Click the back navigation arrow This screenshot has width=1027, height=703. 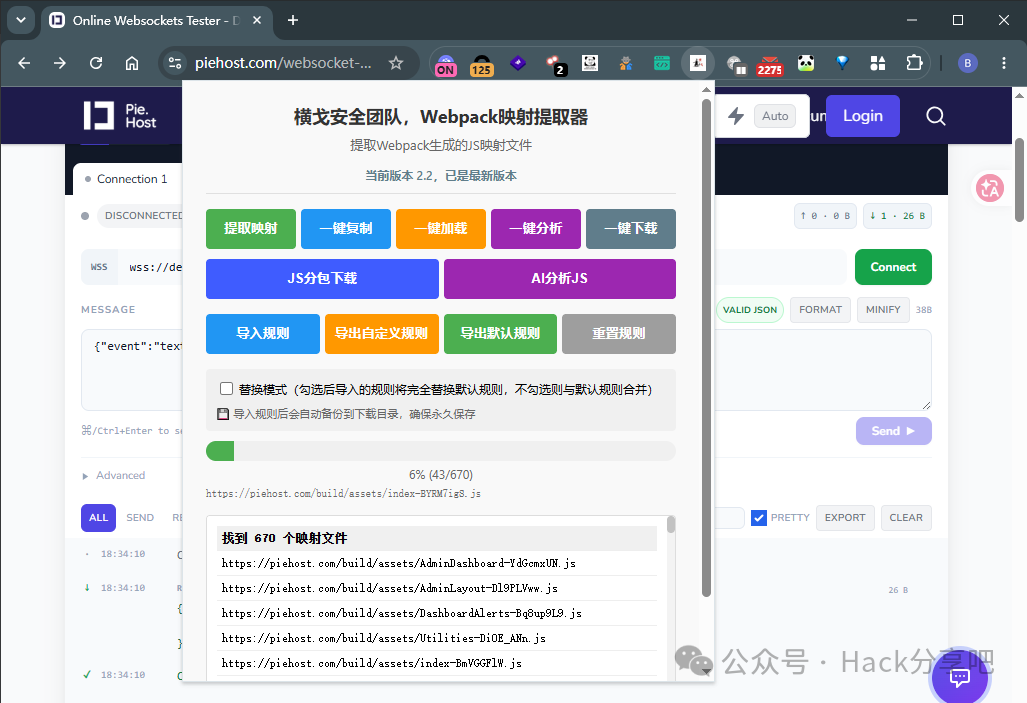point(24,63)
